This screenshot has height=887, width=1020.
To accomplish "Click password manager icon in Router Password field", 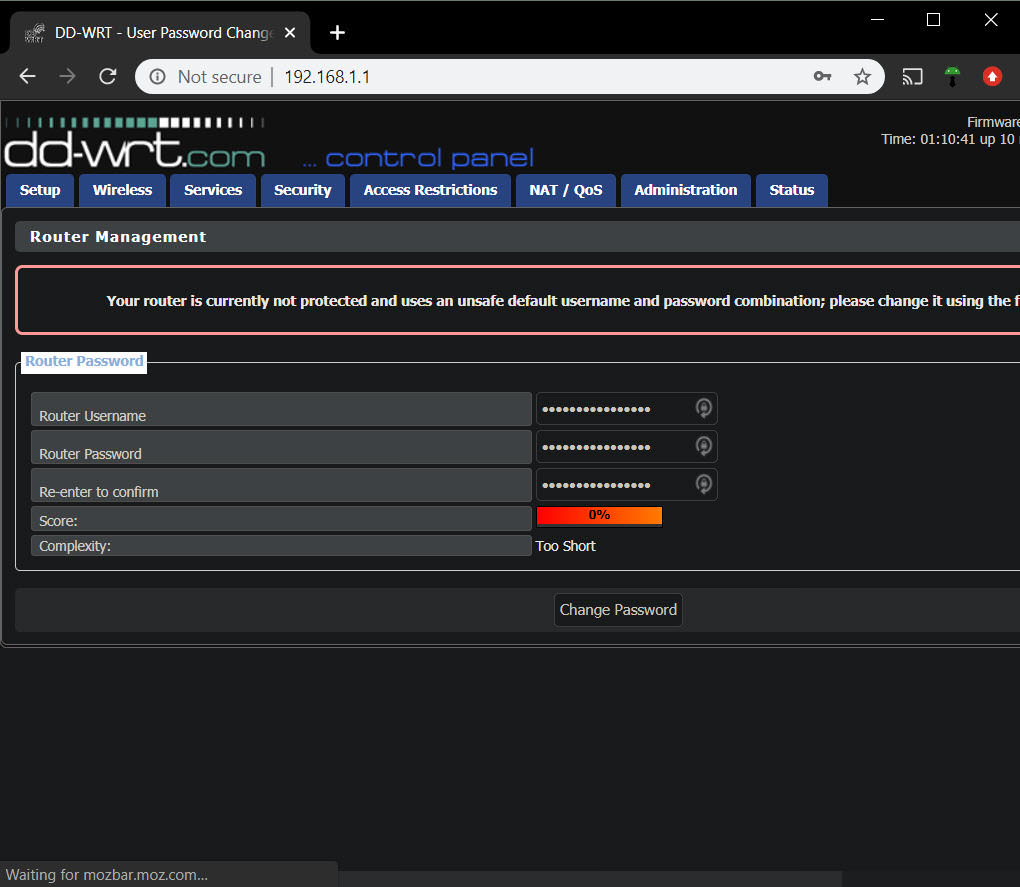I will (703, 446).
